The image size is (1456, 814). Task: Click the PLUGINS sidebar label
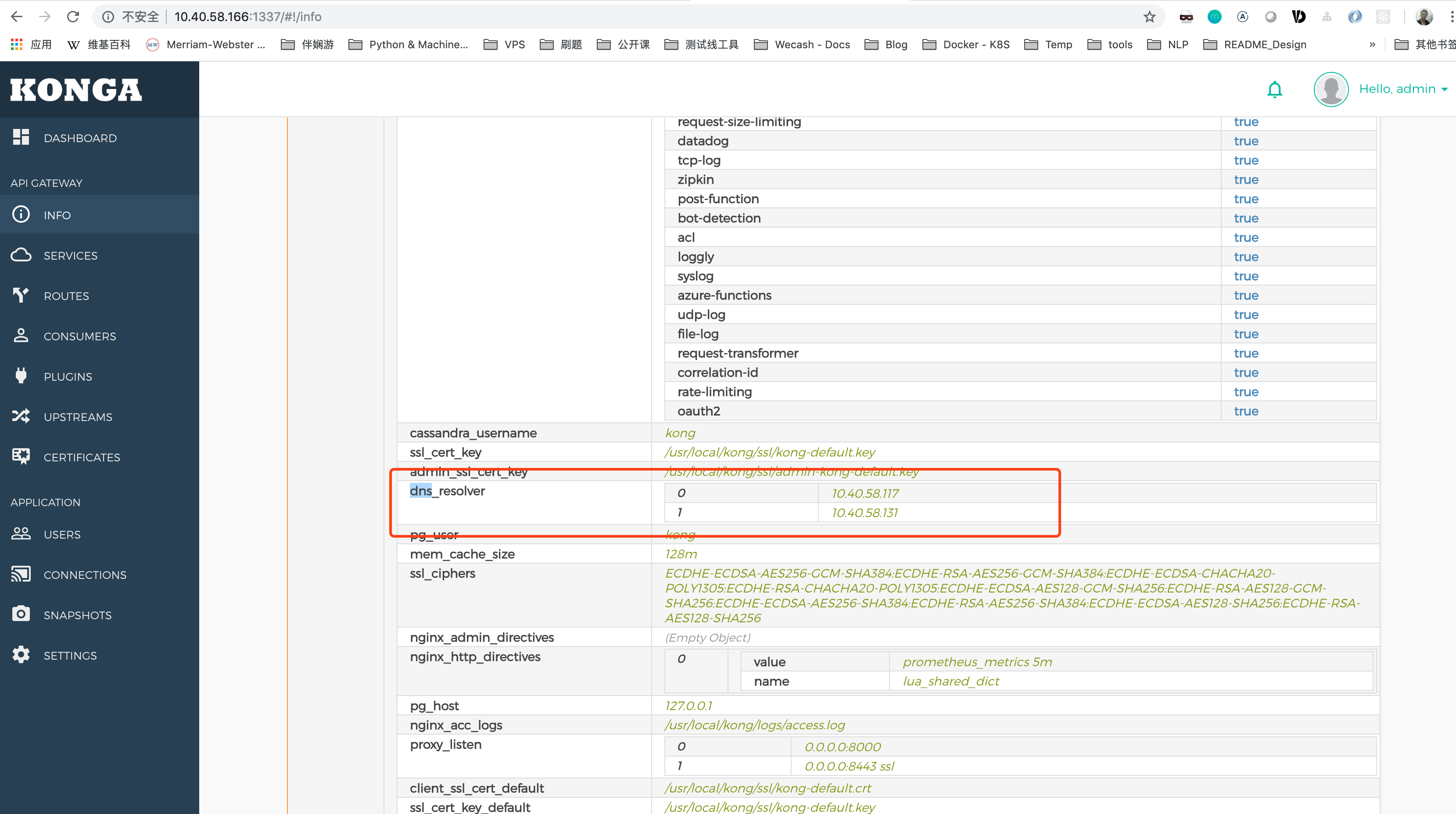click(x=68, y=376)
